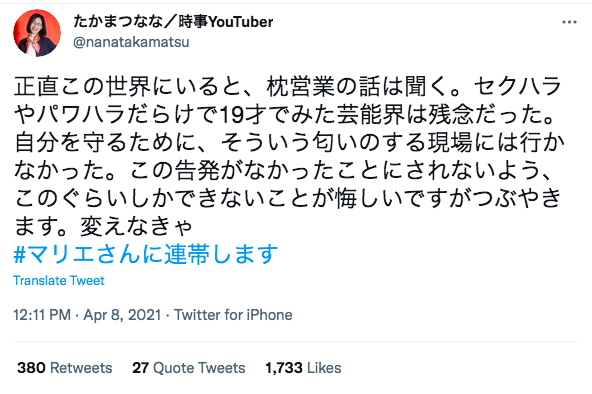Image resolution: width=592 pixels, height=394 pixels.
Task: Visit the @nanatakamatsu handle
Action: click(x=131, y=42)
